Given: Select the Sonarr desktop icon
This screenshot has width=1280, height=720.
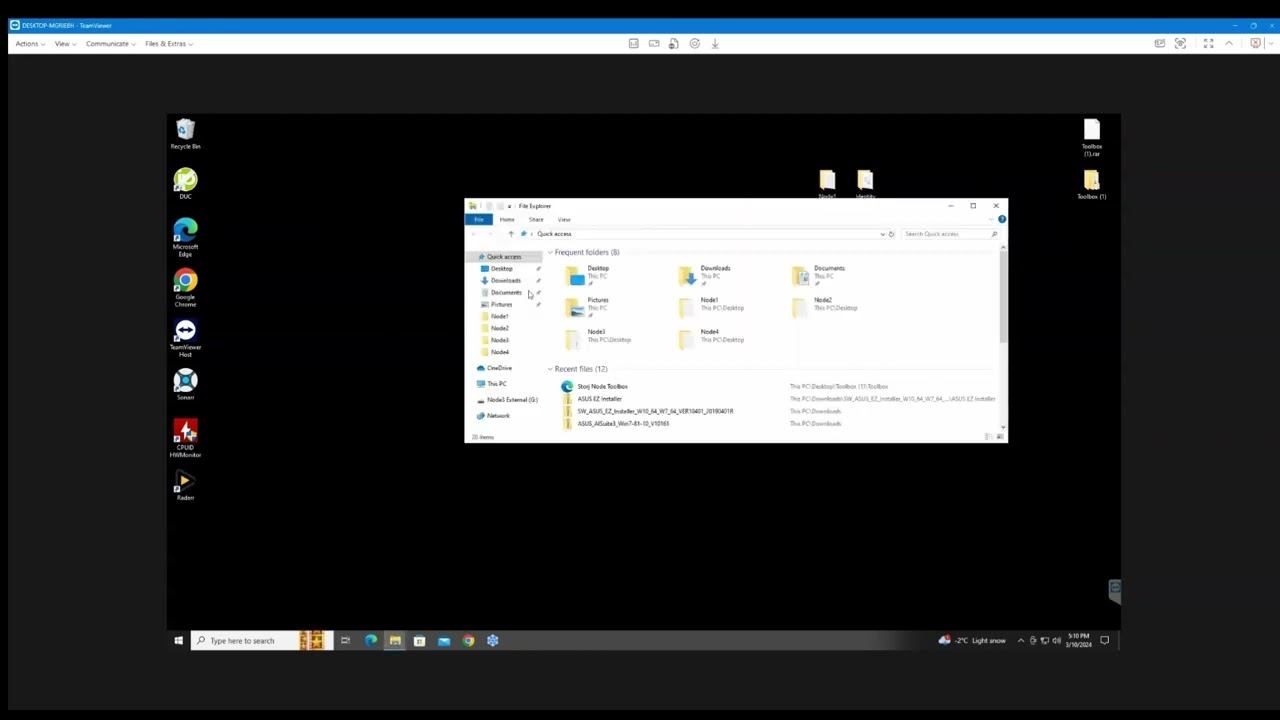Looking at the screenshot, I should [x=185, y=384].
